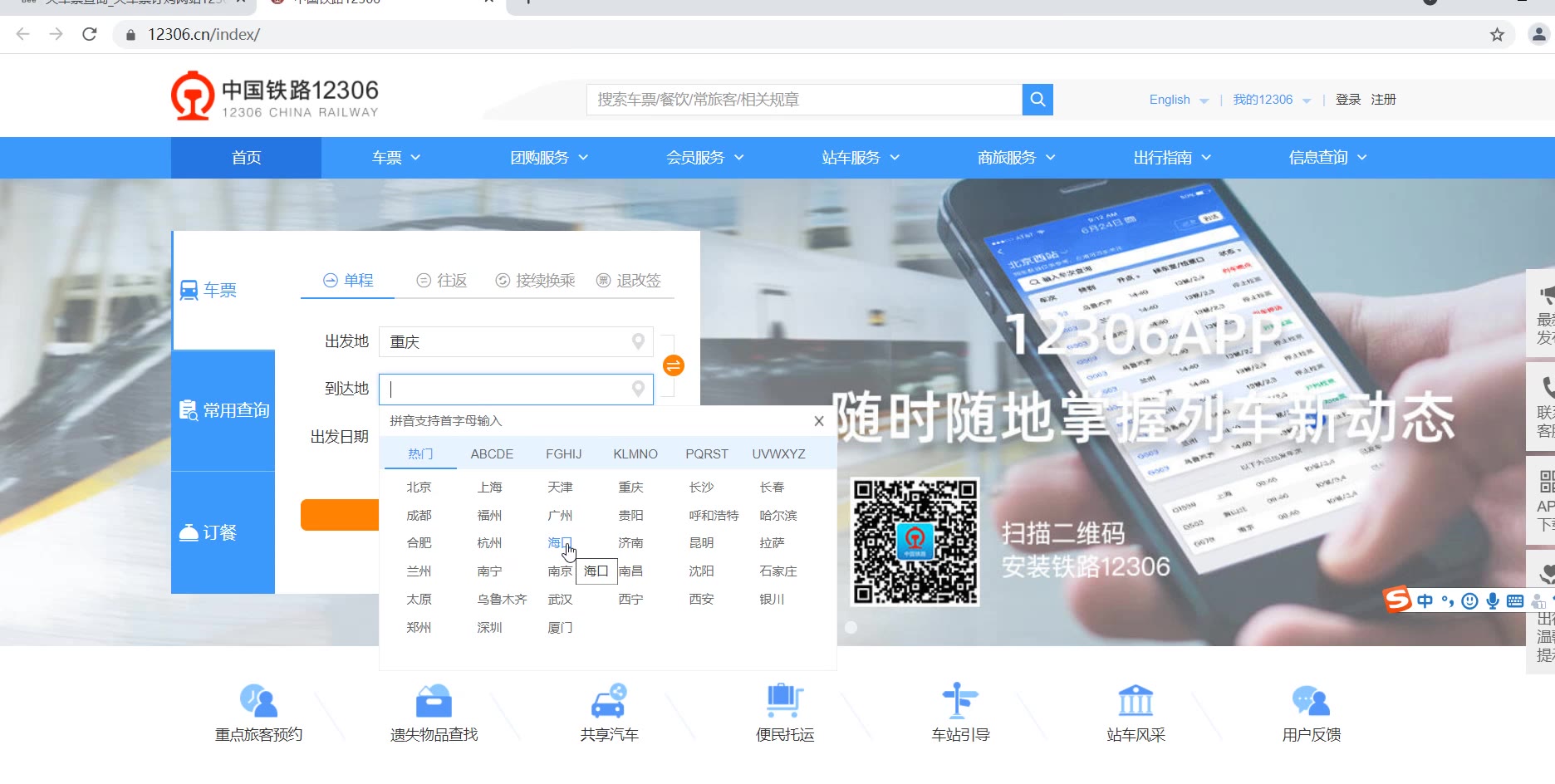Click the 到达地 destination input field
The height and width of the screenshot is (784, 1555).
point(516,390)
